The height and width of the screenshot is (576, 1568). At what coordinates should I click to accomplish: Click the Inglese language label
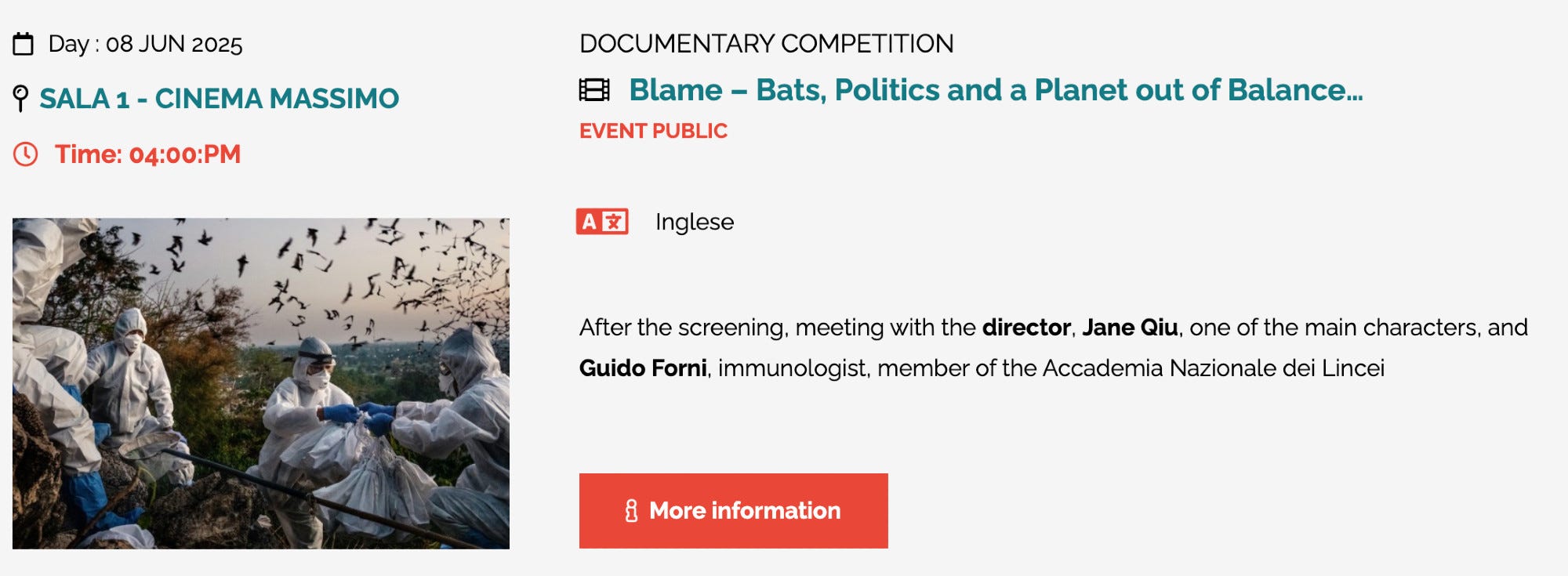point(695,222)
